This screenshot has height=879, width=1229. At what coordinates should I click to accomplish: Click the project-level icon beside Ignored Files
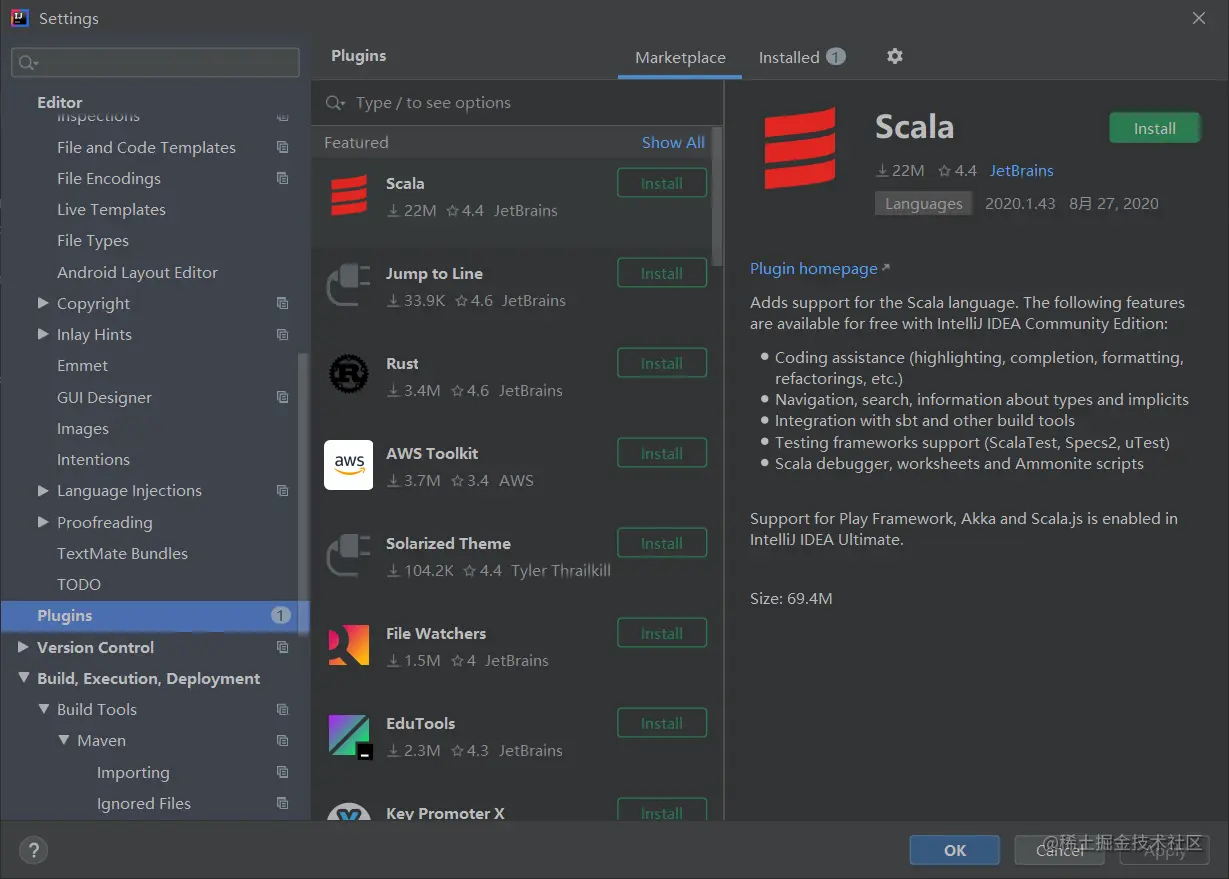(283, 803)
